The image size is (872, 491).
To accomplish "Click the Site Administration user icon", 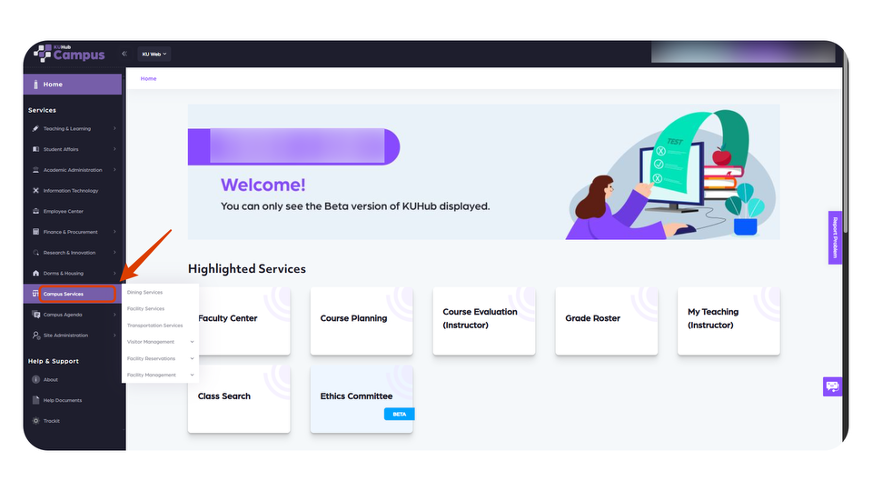I will tap(36, 335).
